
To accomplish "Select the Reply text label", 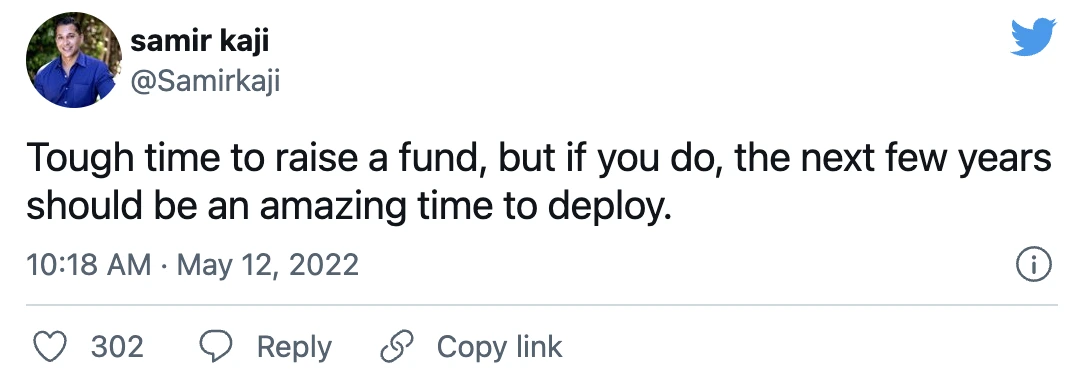I will (x=294, y=348).
